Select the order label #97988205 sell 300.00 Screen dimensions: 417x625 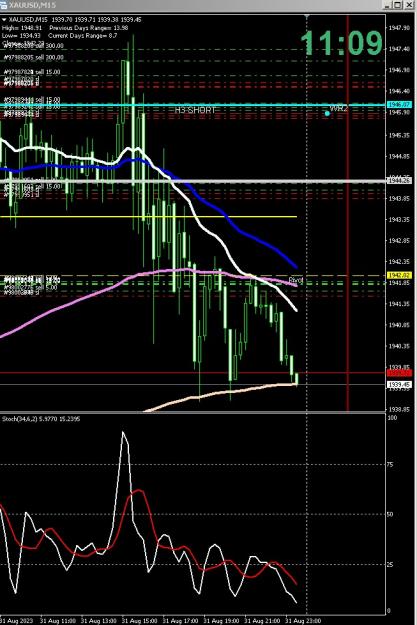point(33,57)
